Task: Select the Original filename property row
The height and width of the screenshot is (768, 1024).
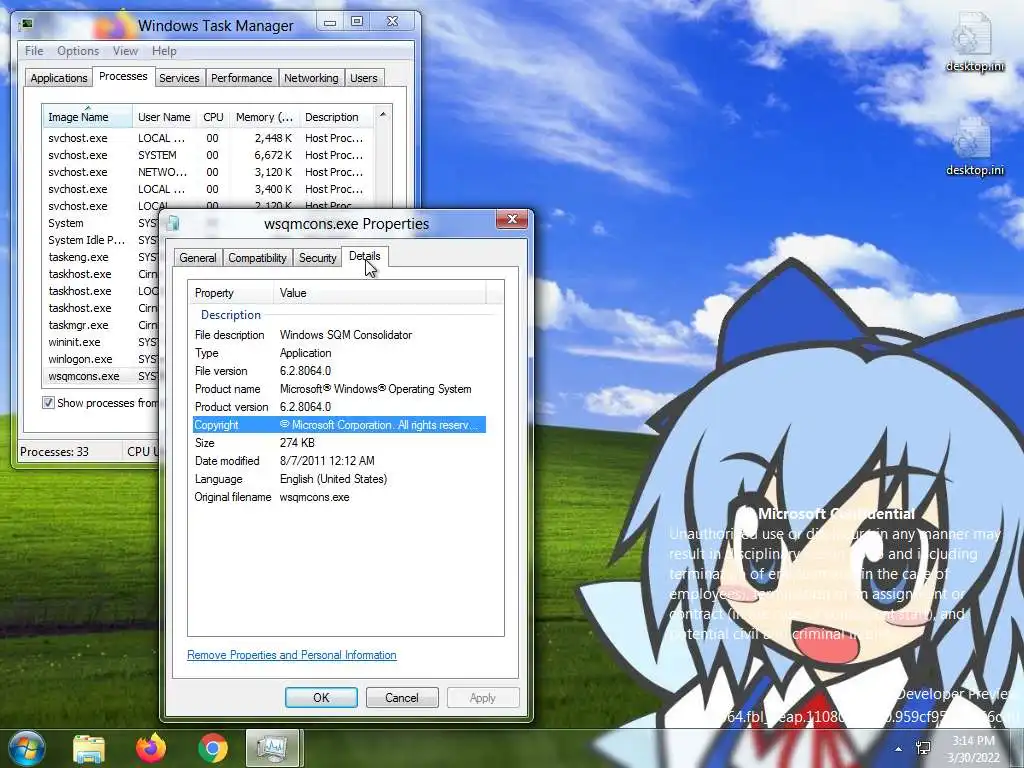Action: coord(339,497)
